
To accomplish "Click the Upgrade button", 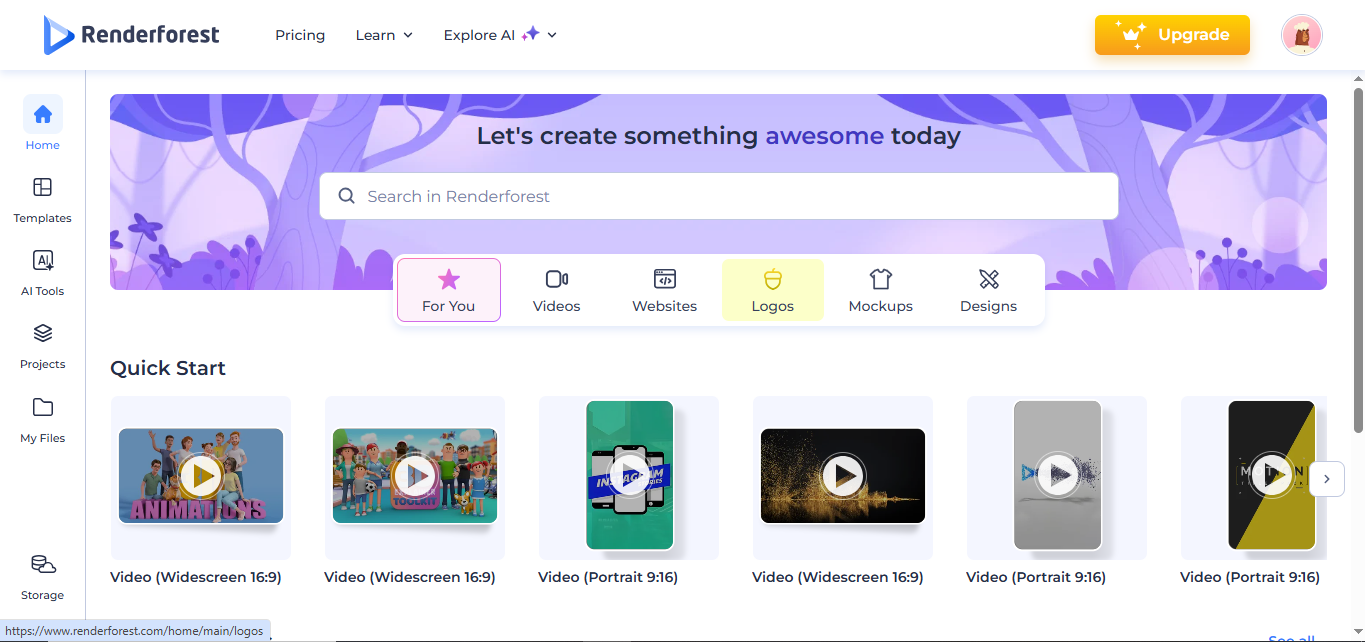I will pyautogui.click(x=1172, y=35).
